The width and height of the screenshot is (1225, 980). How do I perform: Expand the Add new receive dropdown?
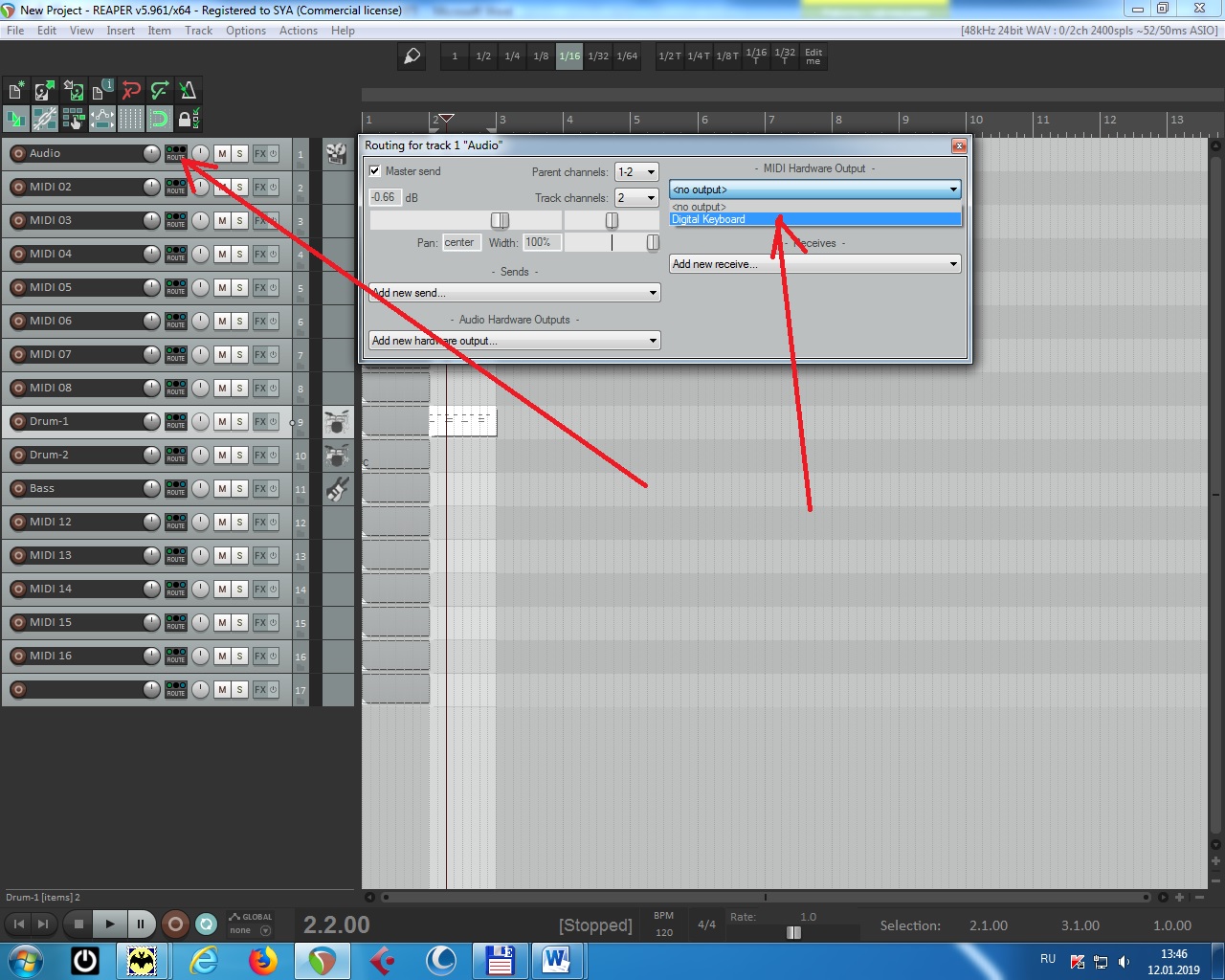pos(814,264)
